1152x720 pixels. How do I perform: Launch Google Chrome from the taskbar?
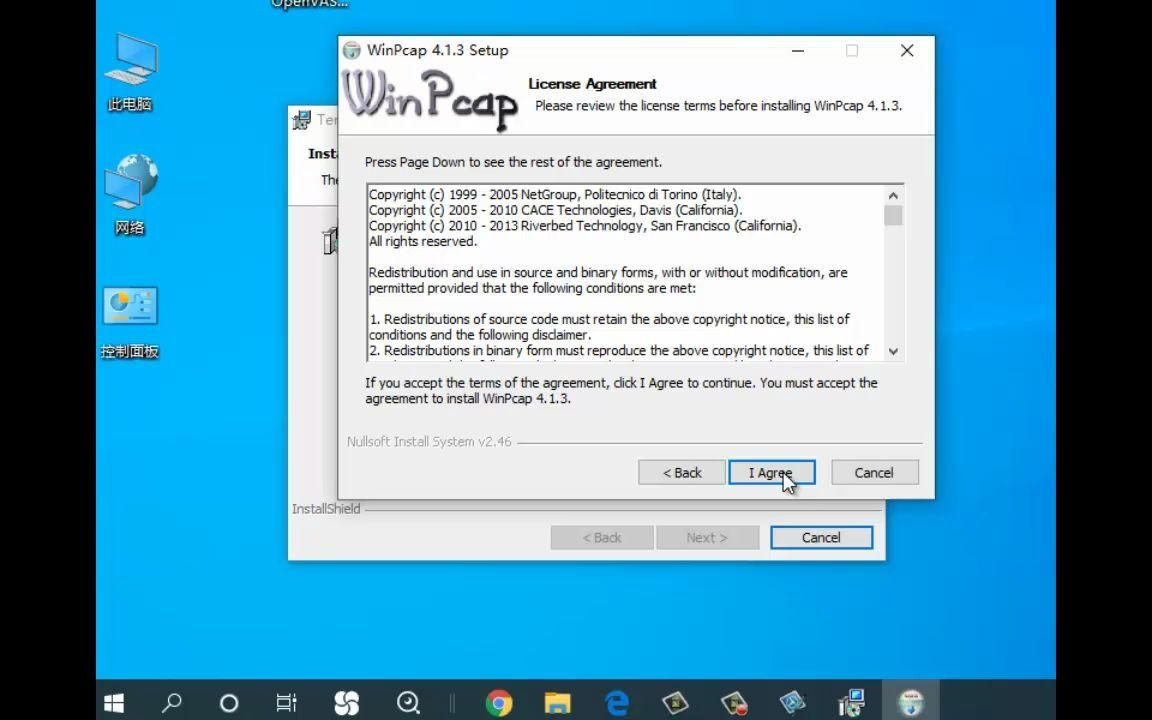pyautogui.click(x=499, y=703)
